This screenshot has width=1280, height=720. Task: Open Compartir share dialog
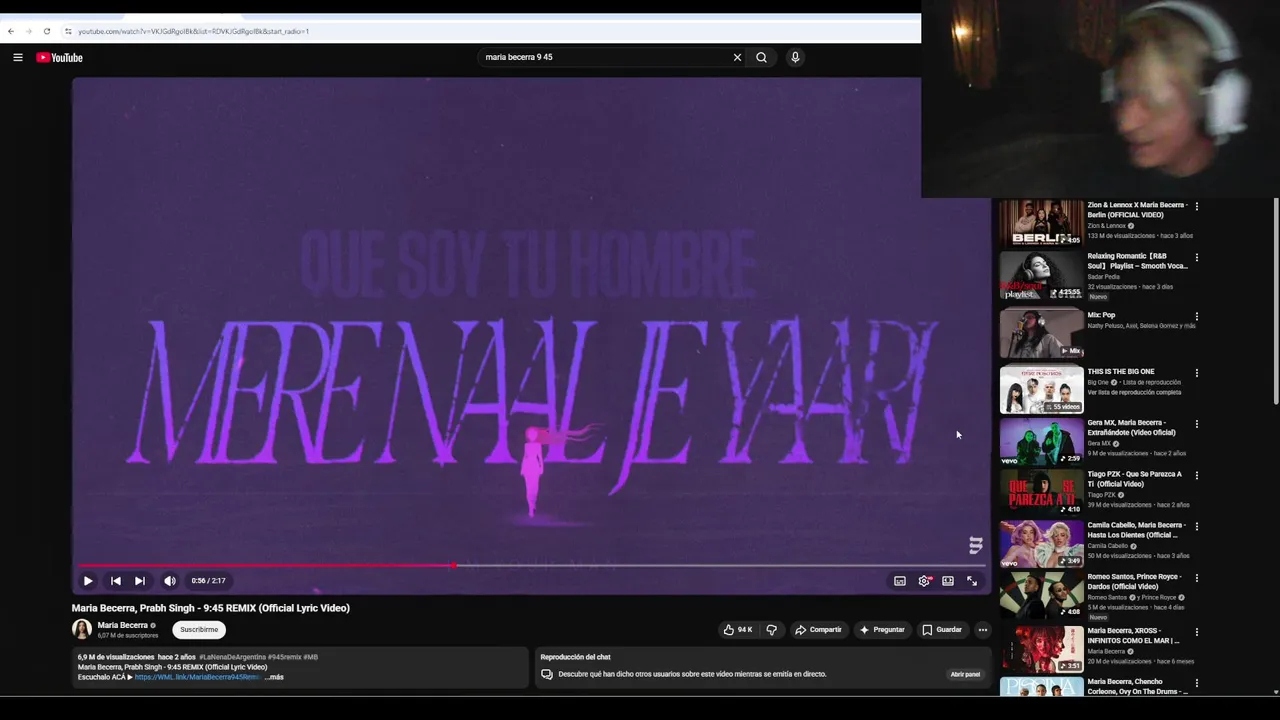818,629
